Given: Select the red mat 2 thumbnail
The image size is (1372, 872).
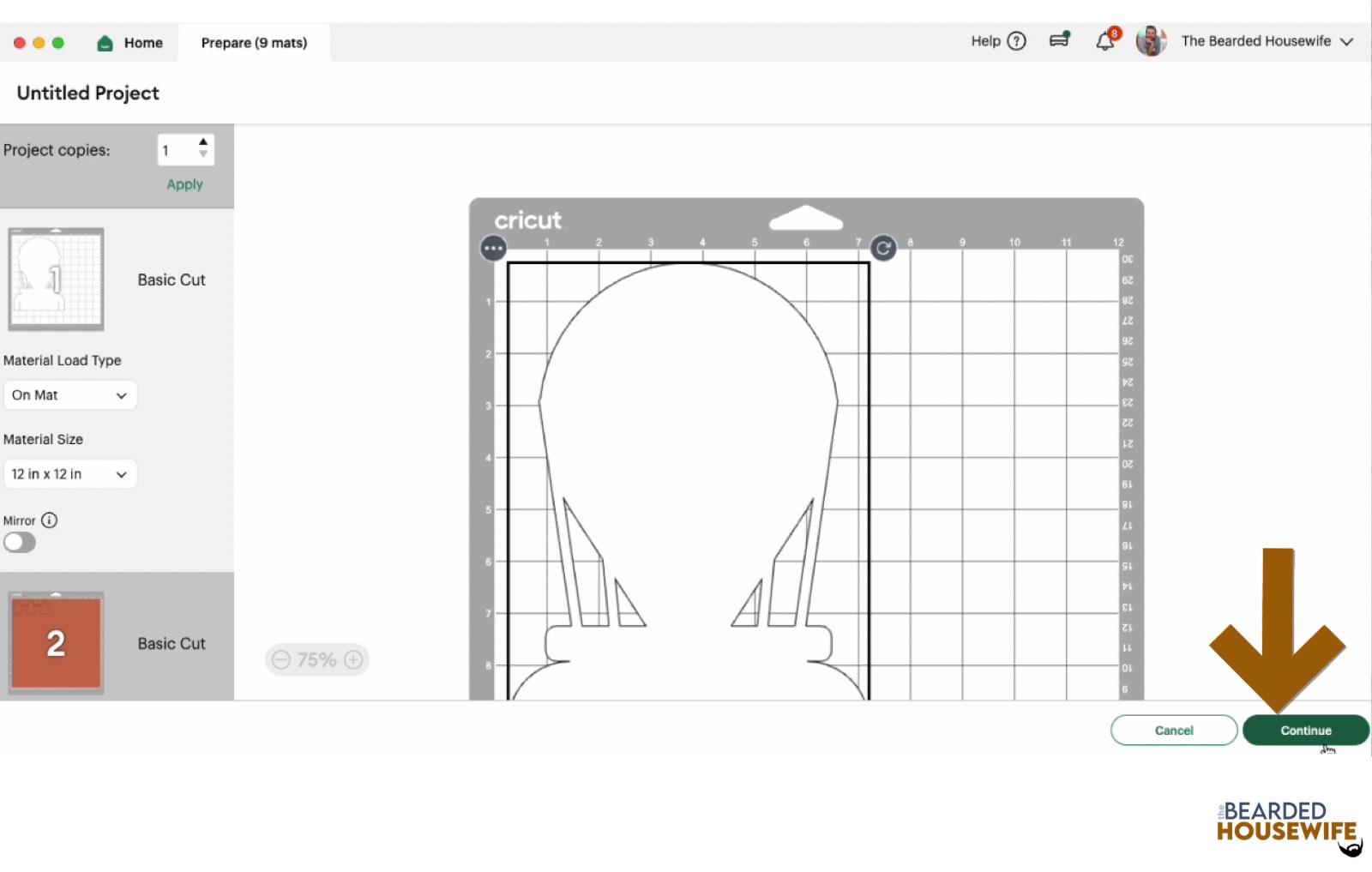Looking at the screenshot, I should point(57,643).
